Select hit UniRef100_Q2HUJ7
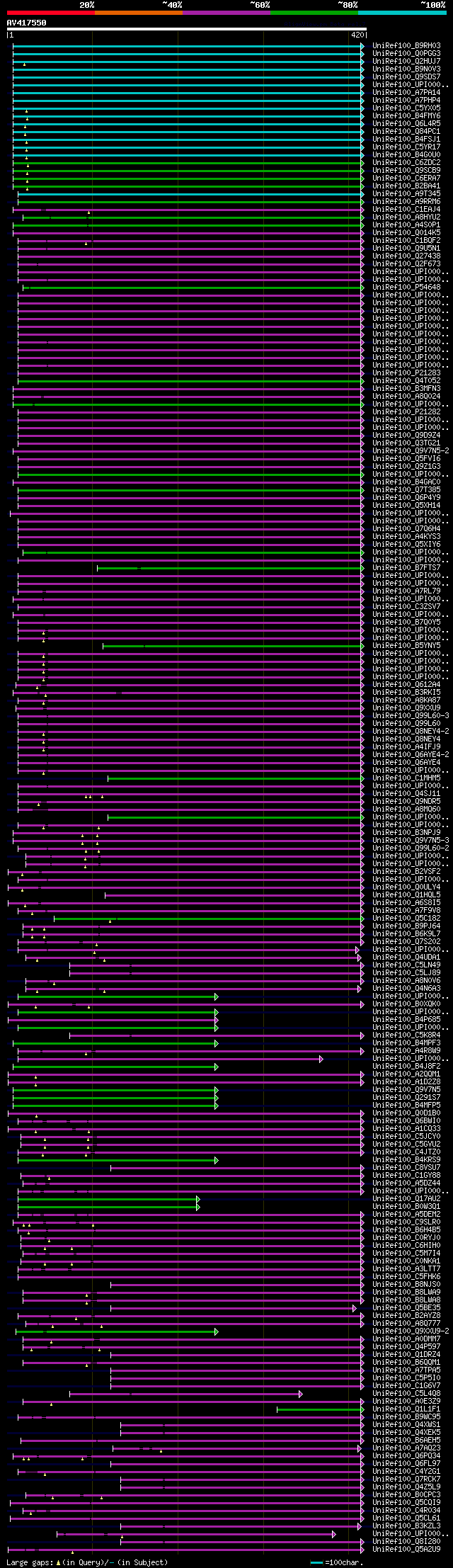The image size is (453, 1568). pos(406,61)
